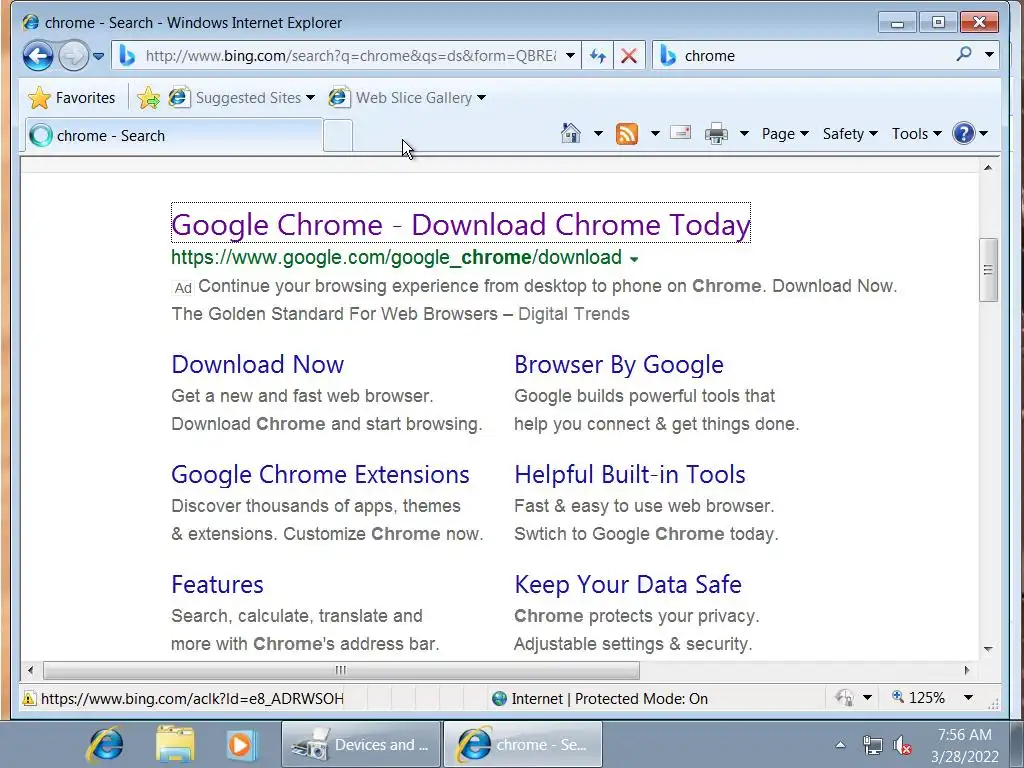The height and width of the screenshot is (768, 1024).
Task: Click Add to Favorites Bar icon
Action: pos(149,98)
